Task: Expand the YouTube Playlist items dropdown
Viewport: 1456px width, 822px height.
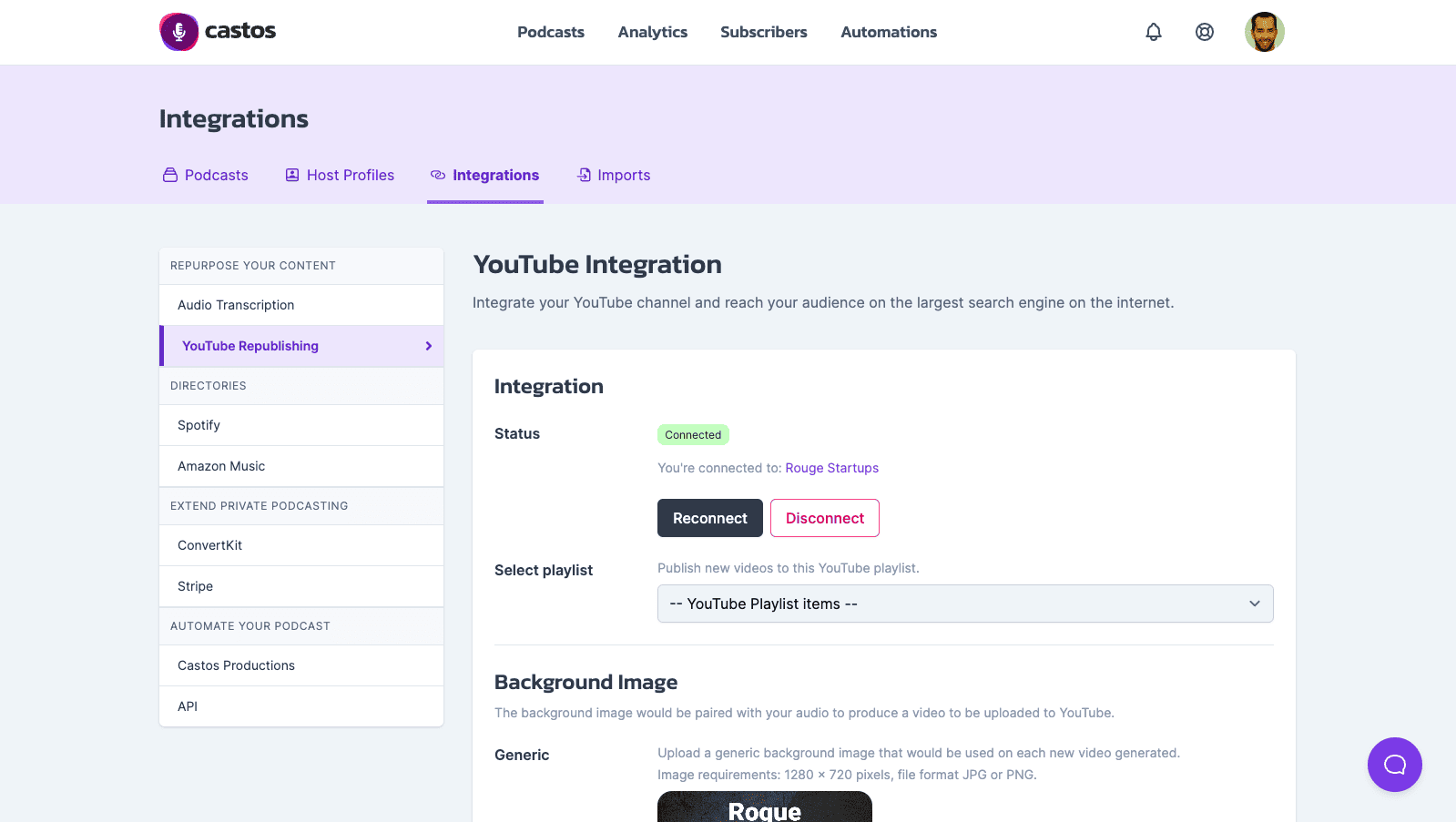Action: coord(965,604)
